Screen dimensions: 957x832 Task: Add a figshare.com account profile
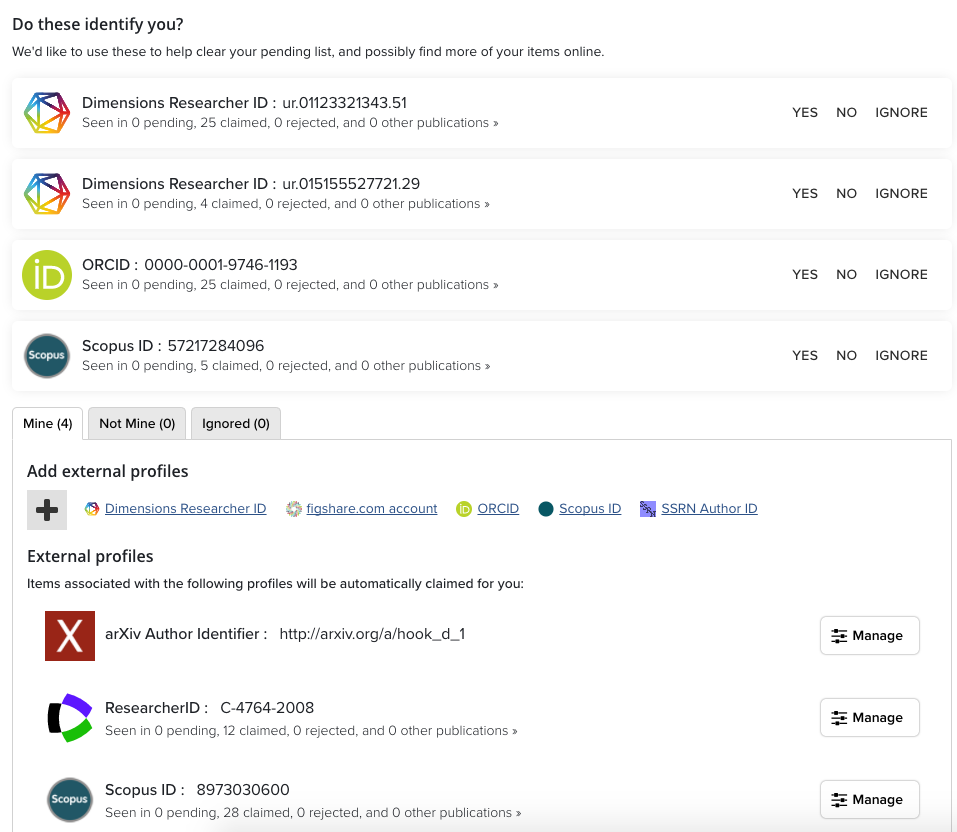372,509
